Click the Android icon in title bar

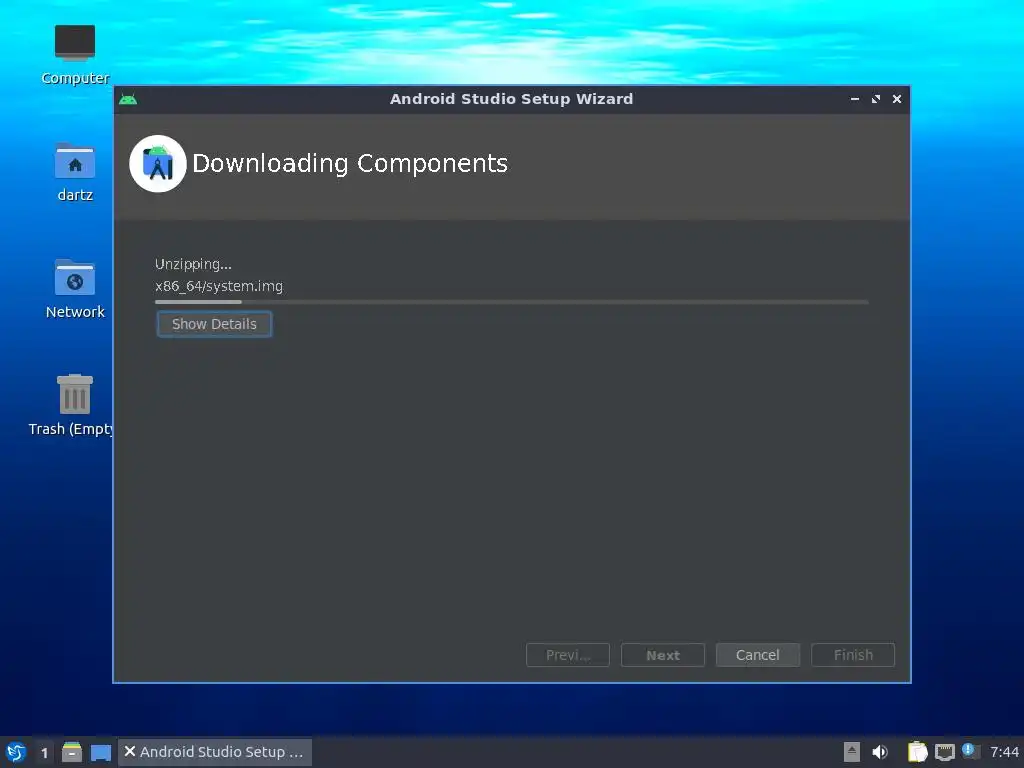pyautogui.click(x=128, y=99)
